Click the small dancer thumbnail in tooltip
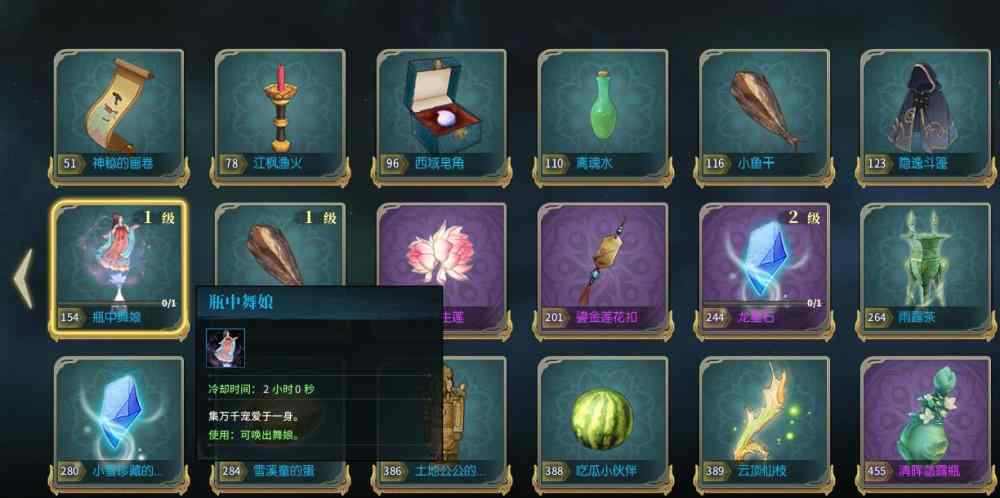Viewport: 1000px width, 498px height. coord(225,348)
